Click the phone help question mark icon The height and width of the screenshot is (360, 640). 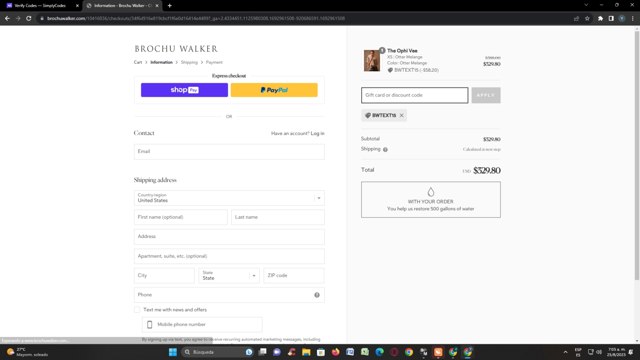pos(317,295)
